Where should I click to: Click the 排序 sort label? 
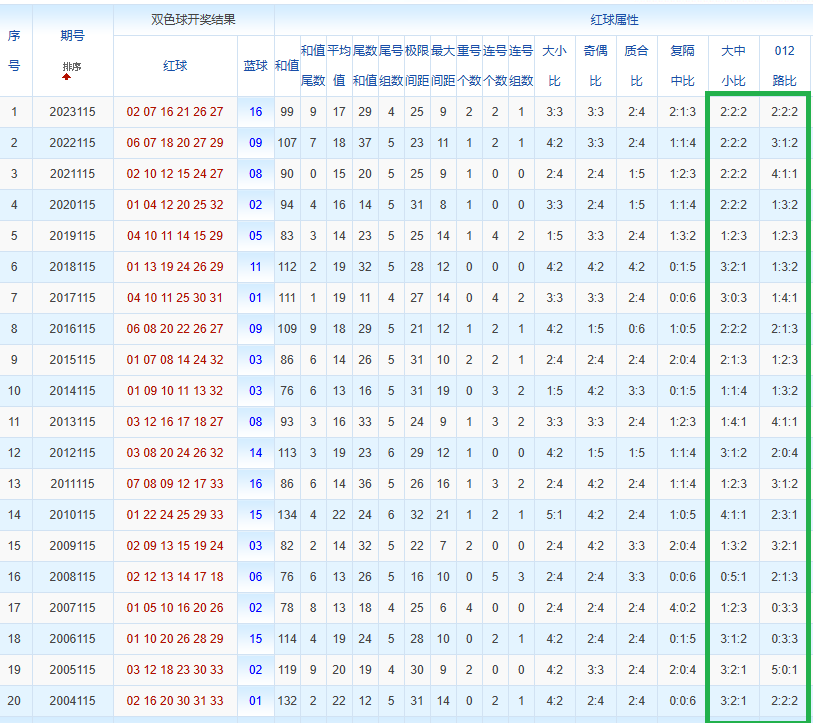coord(72,66)
